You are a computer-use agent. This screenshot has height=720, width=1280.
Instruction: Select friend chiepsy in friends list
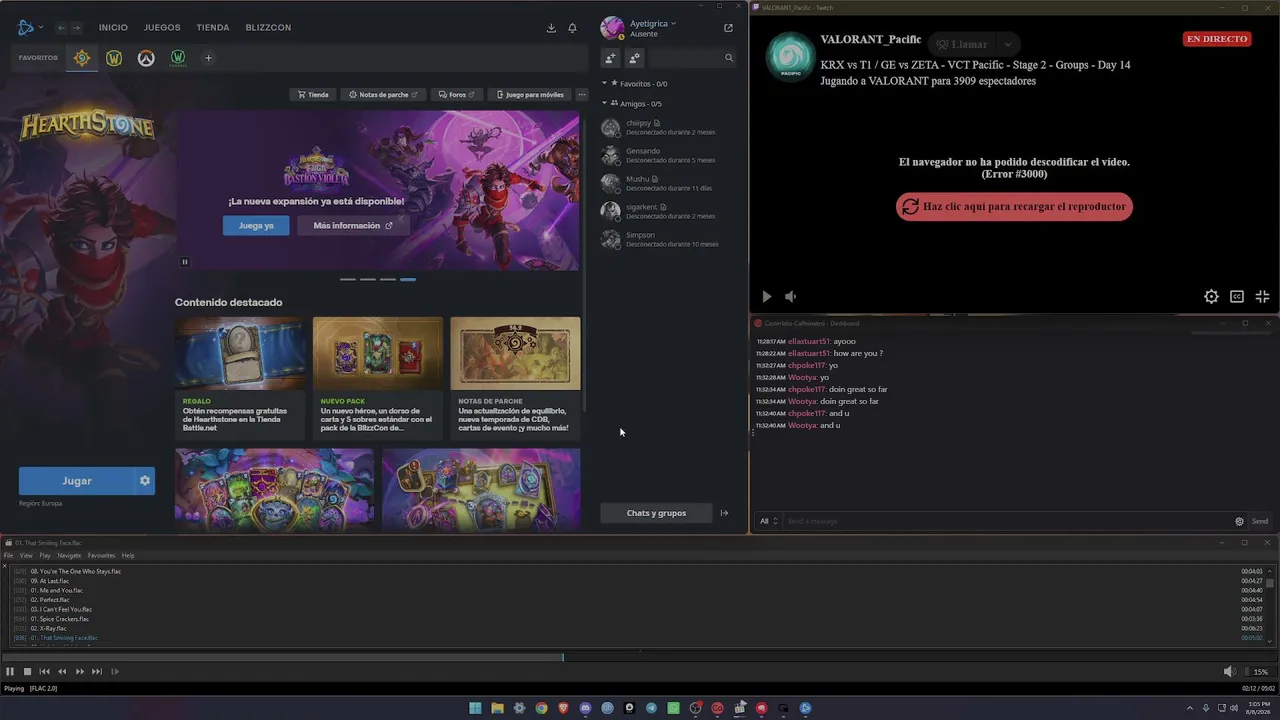(x=668, y=127)
